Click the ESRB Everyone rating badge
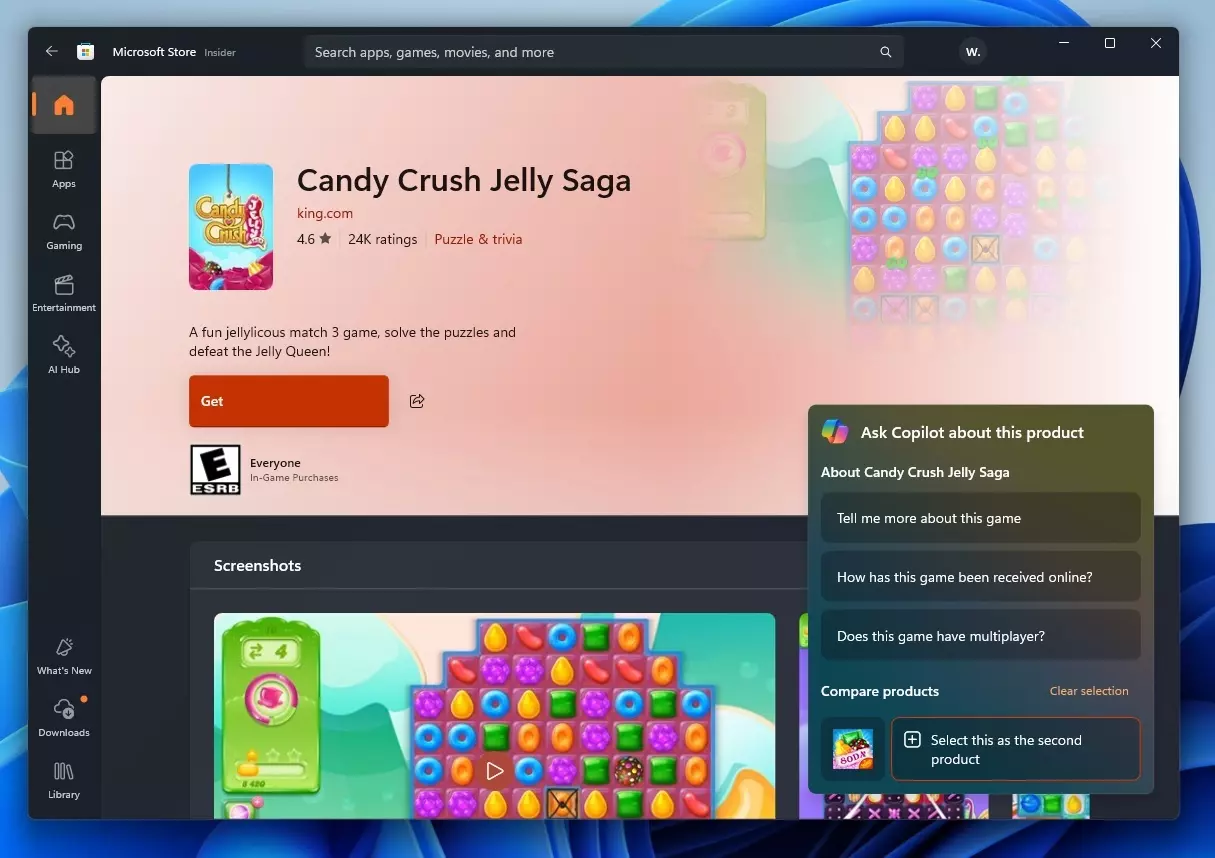This screenshot has height=858, width=1215. pyautogui.click(x=215, y=470)
